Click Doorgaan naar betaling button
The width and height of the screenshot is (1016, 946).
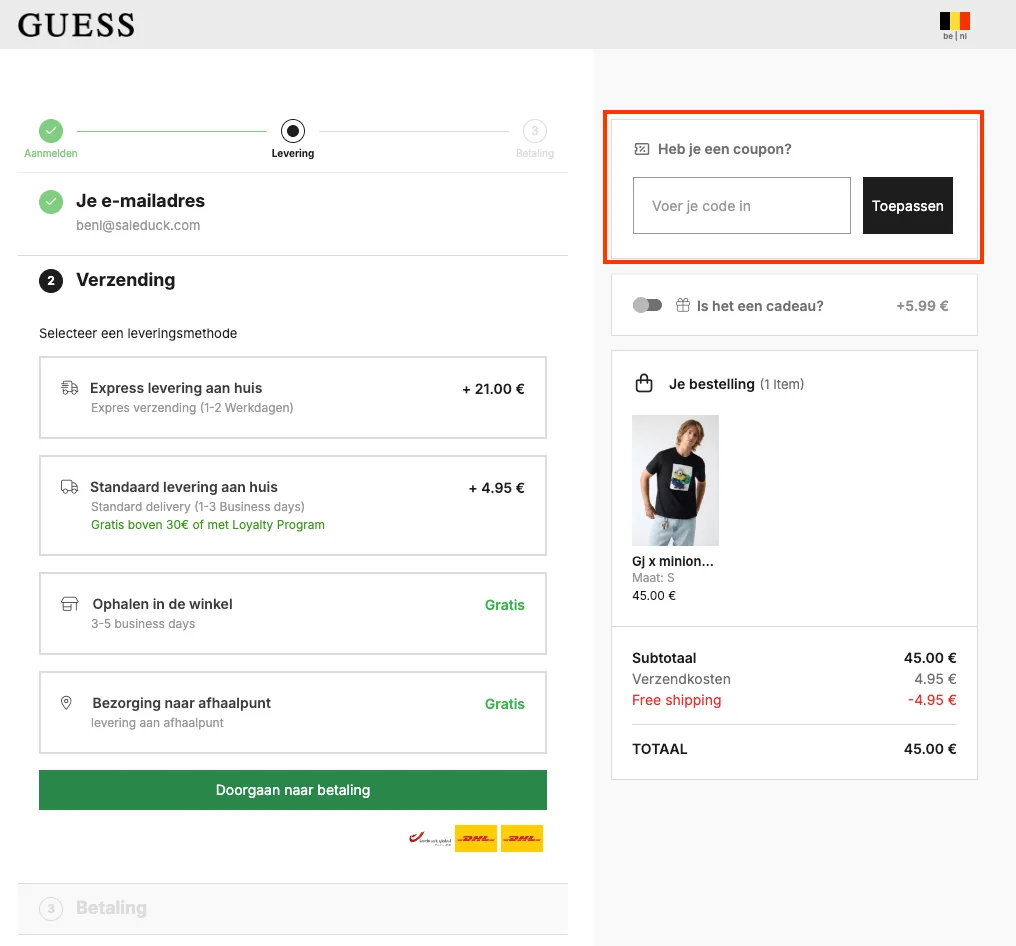click(293, 790)
